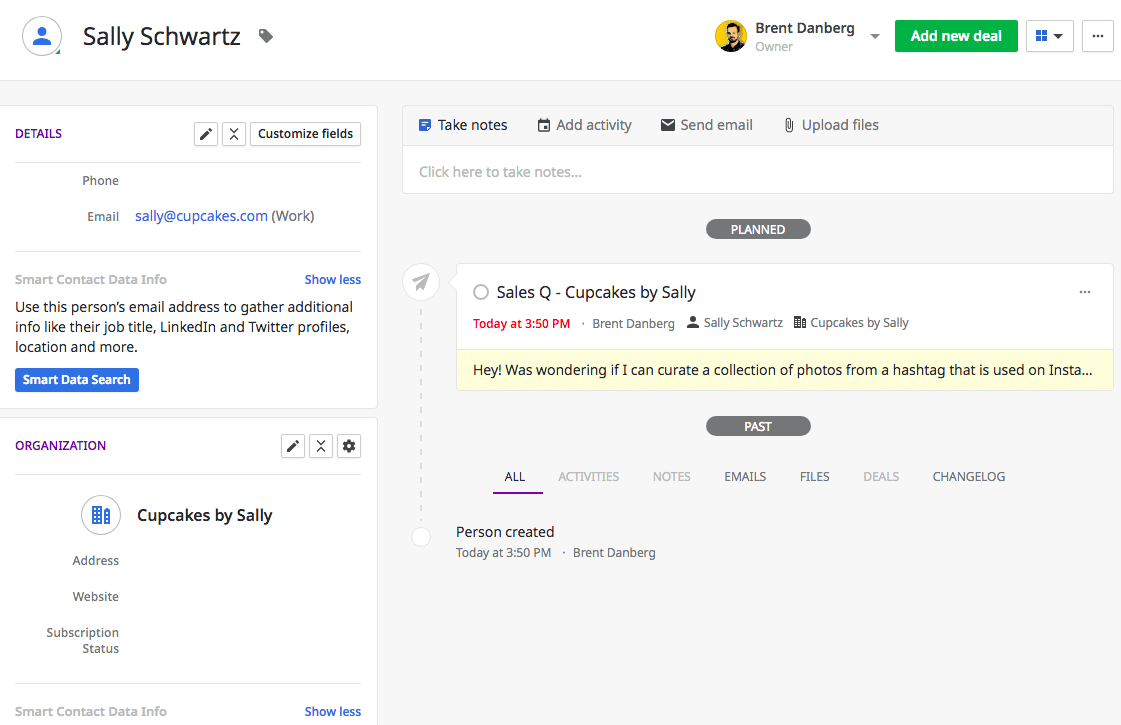Screen dimensions: 1121x725
Task: Click the Smart Data Search button
Action: point(77,380)
